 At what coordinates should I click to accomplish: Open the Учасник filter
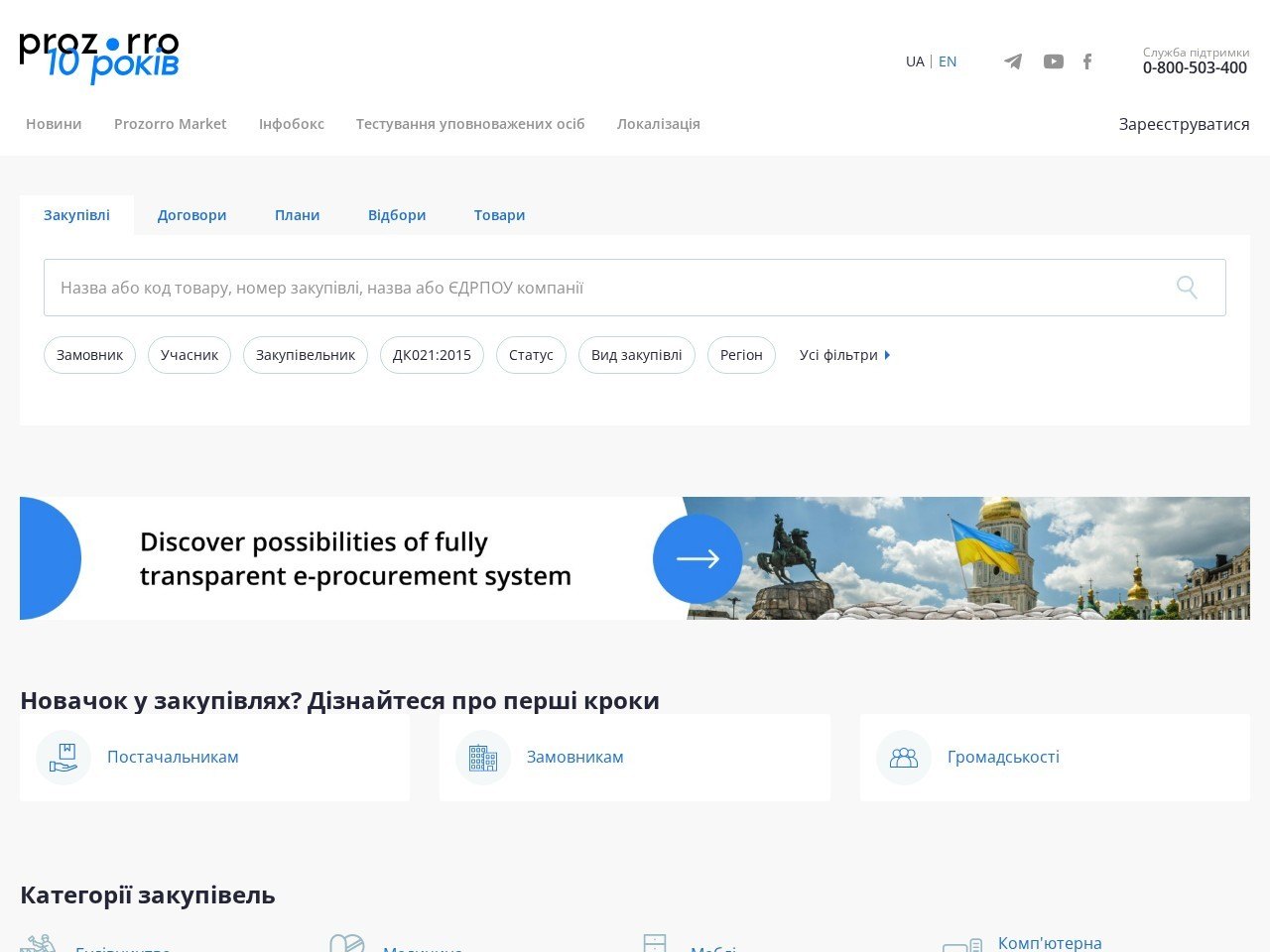tap(190, 355)
